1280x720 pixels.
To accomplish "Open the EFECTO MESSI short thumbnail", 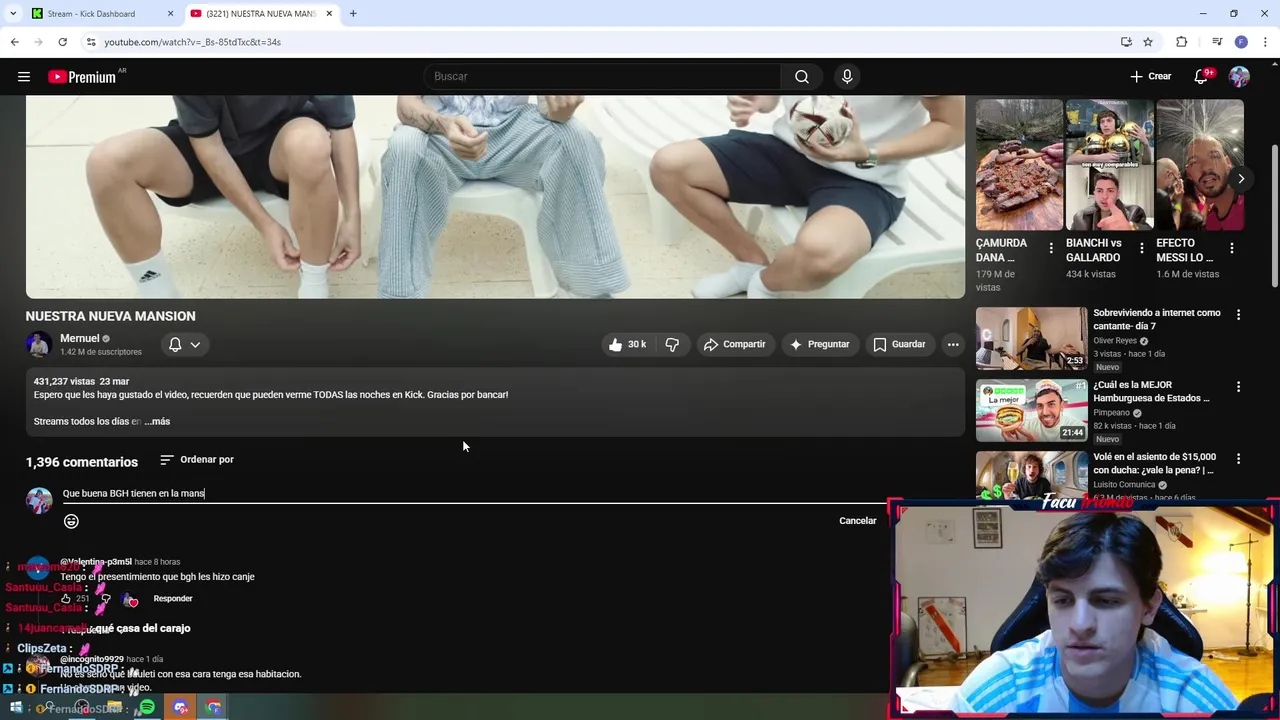I will [x=1199, y=165].
